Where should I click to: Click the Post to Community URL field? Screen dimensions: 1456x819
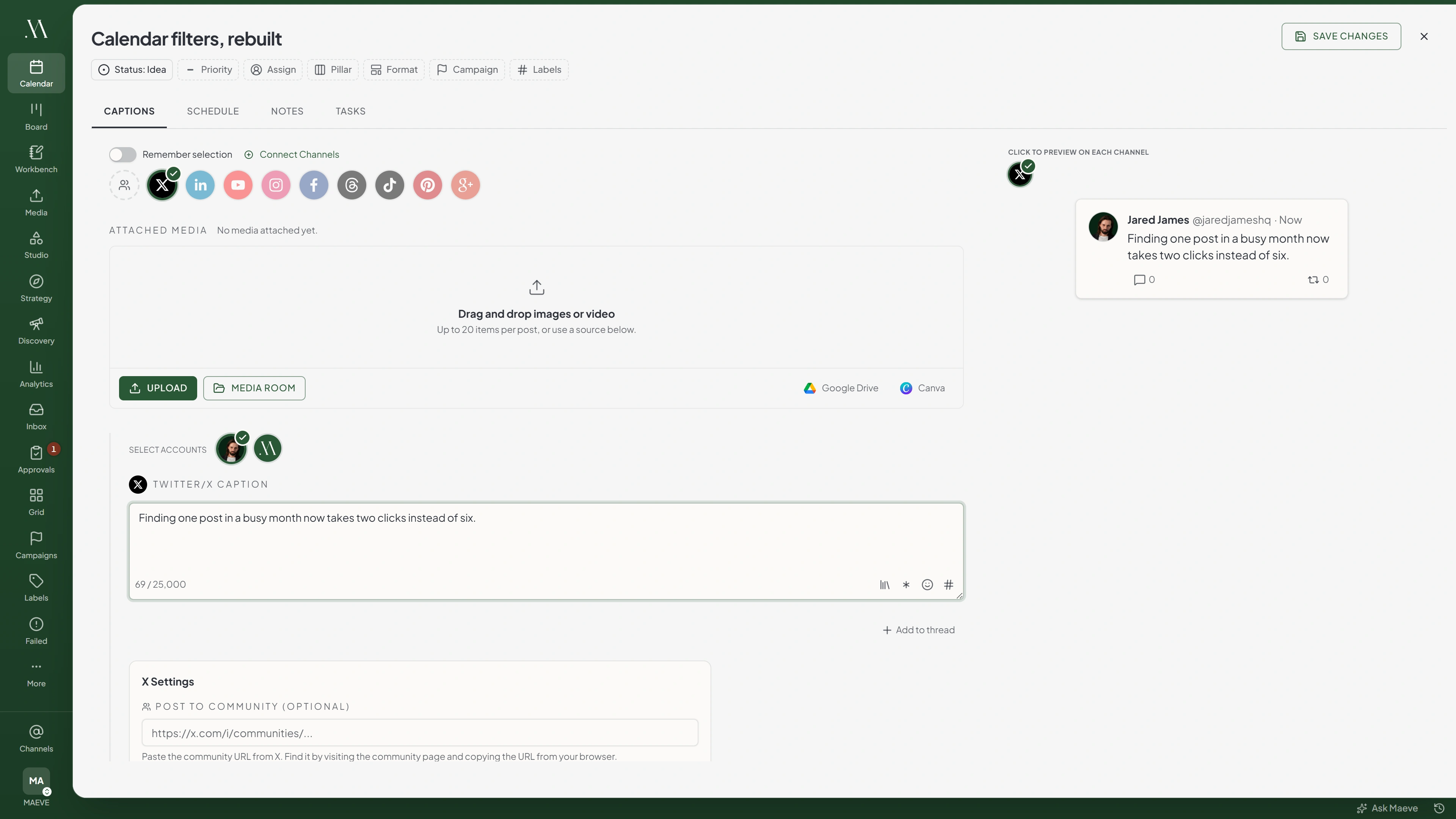click(420, 733)
